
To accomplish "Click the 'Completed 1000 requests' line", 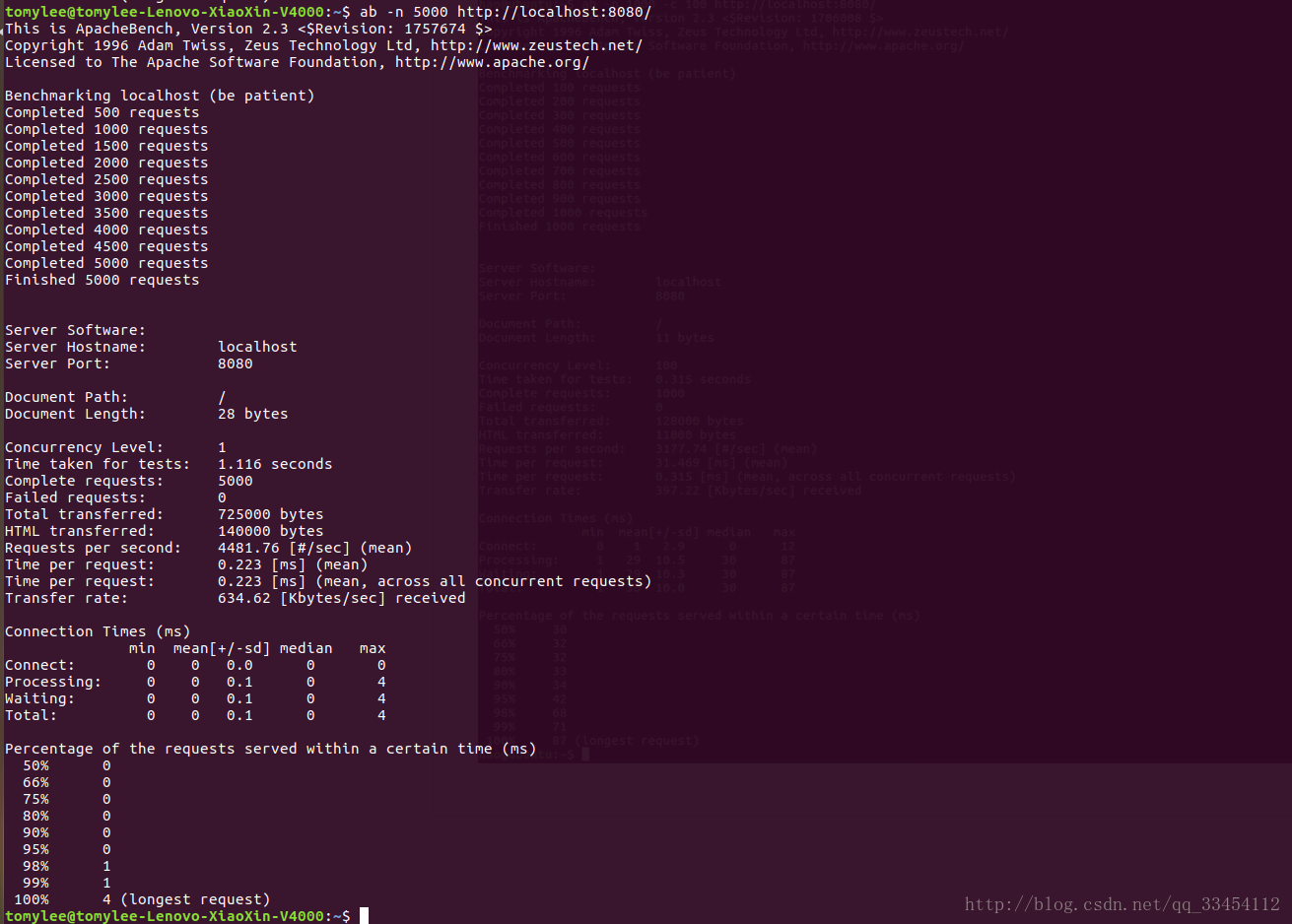I will [106, 129].
